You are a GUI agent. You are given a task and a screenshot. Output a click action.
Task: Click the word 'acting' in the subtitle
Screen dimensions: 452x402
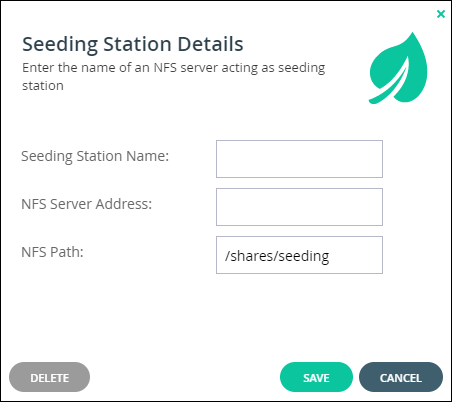coord(240,68)
